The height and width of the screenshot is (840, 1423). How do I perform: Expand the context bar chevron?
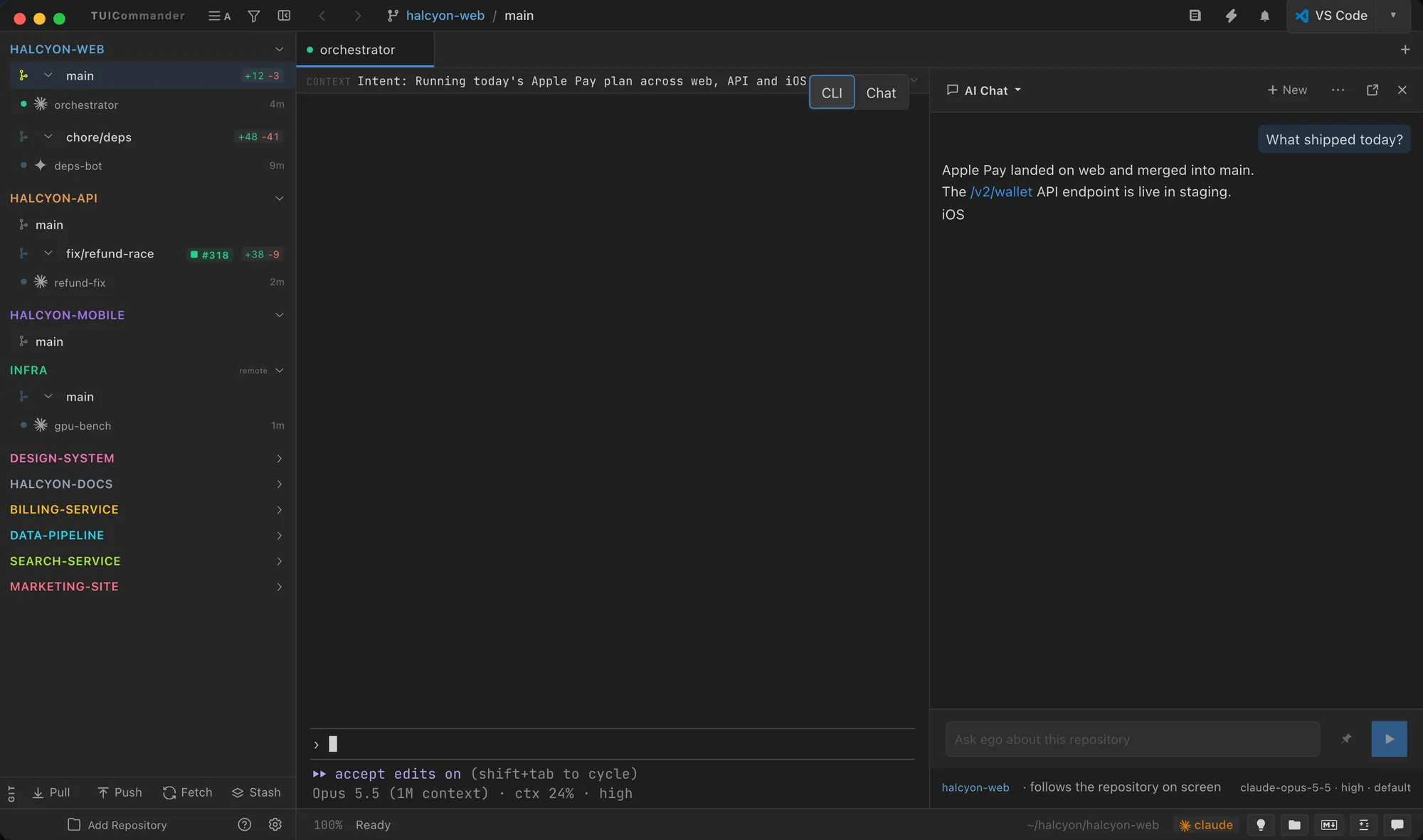(x=915, y=80)
